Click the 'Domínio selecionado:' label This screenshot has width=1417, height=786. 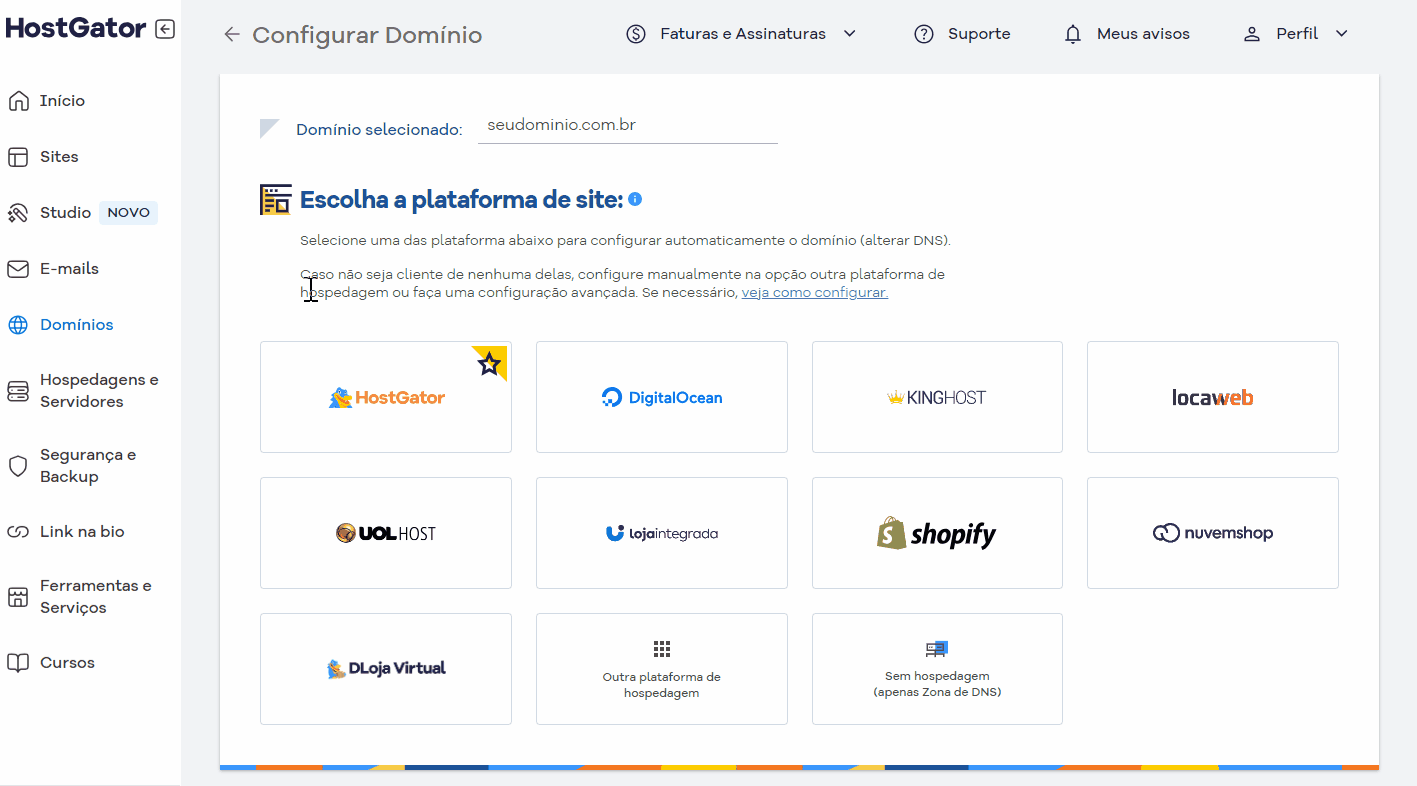[379, 130]
